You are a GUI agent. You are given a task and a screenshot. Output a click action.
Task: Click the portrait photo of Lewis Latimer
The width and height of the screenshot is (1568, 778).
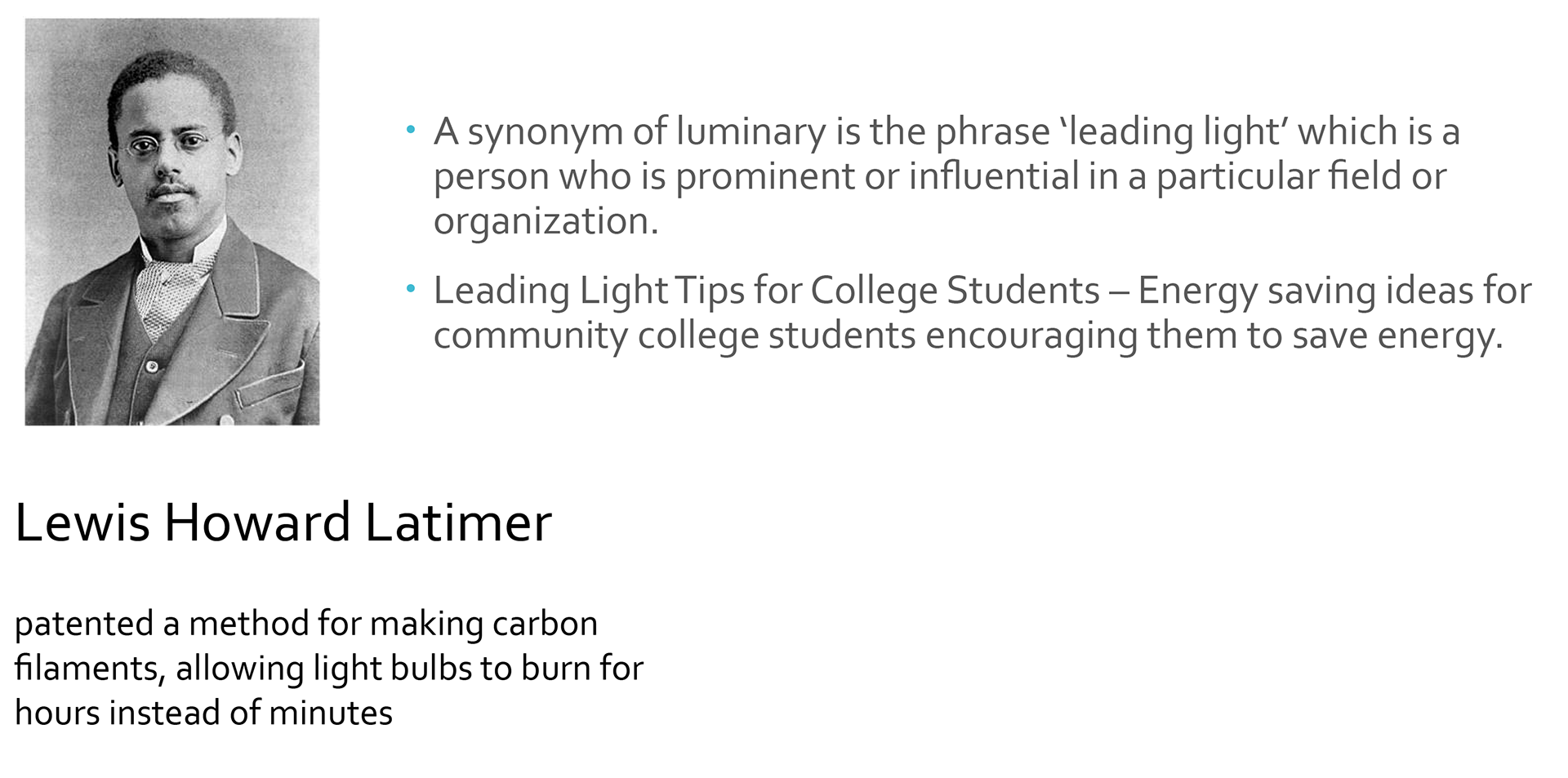point(172,222)
